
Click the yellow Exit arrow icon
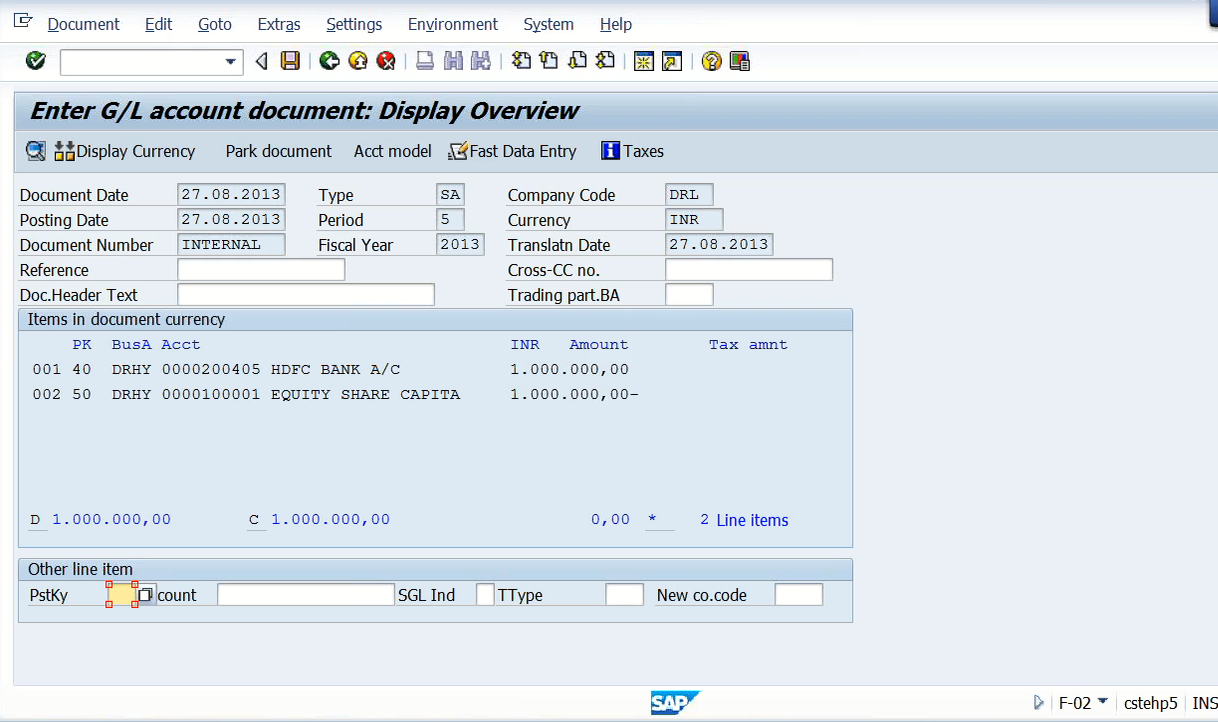coord(358,62)
